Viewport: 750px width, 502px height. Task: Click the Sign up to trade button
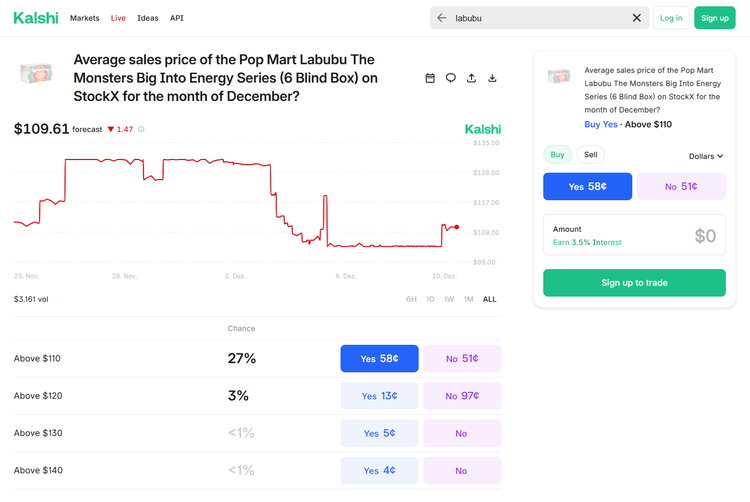pos(634,283)
